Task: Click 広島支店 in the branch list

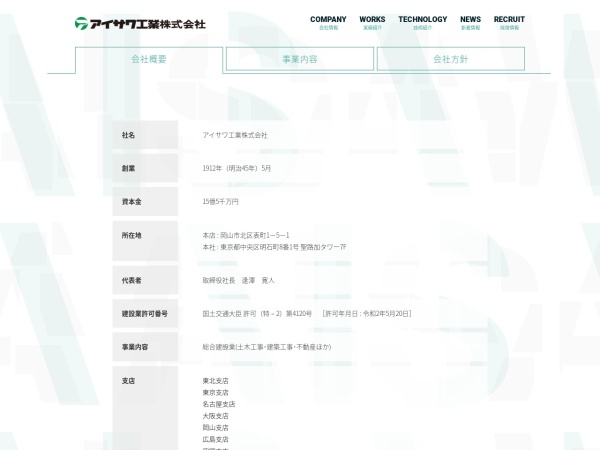Action: tap(215, 439)
